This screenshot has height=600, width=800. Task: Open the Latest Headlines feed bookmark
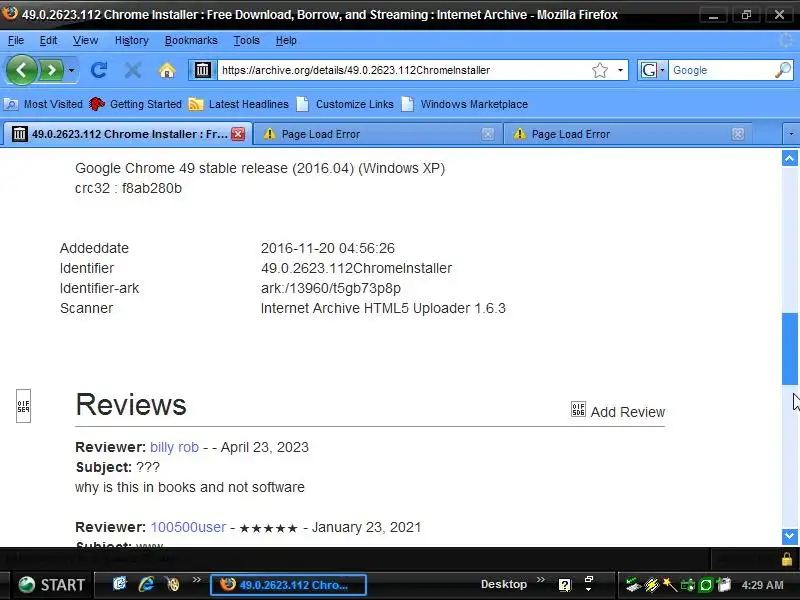238,104
